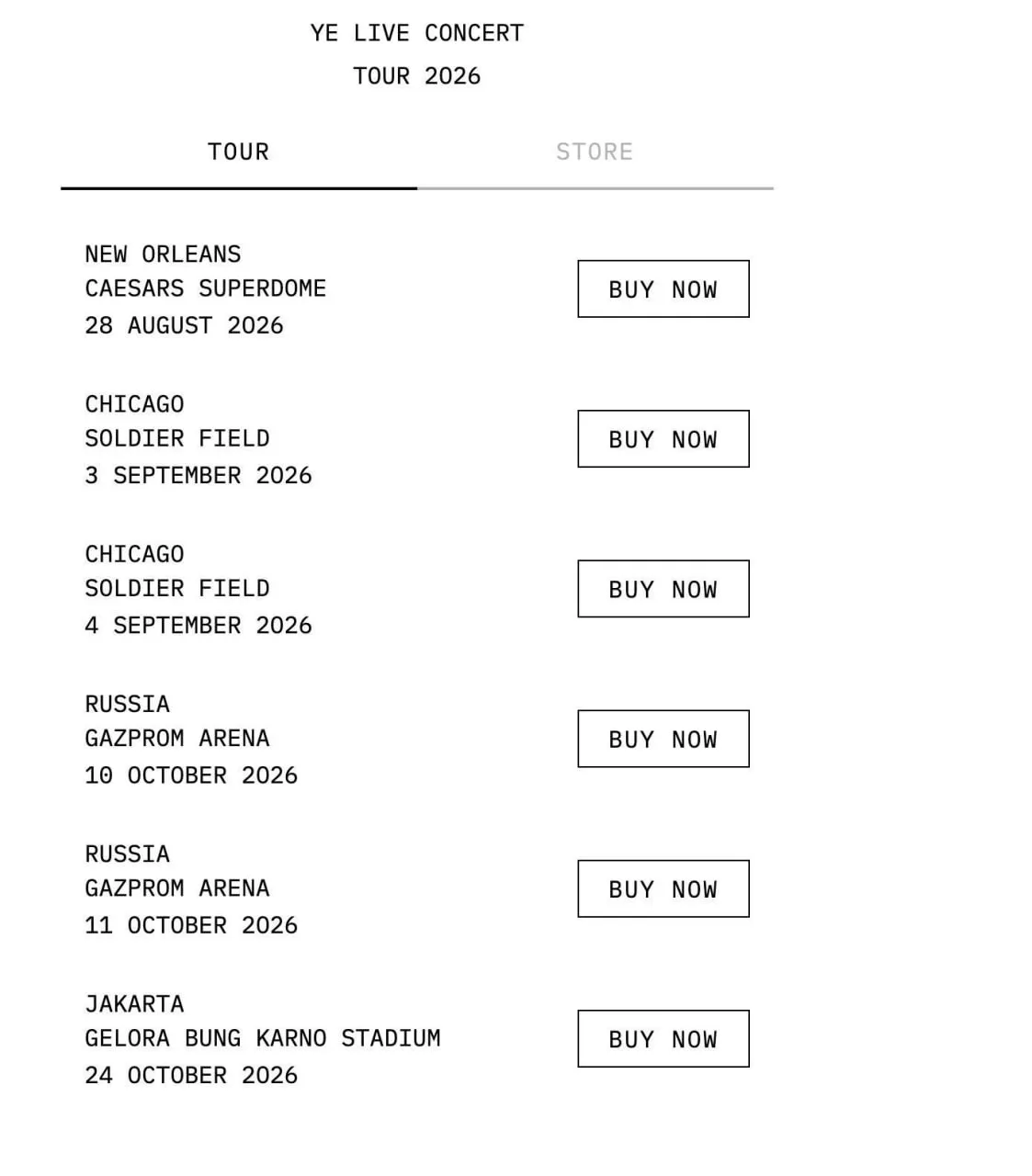Click Buy Now for Chicago 3 September
This screenshot has height=1176, width=1032.
click(663, 439)
